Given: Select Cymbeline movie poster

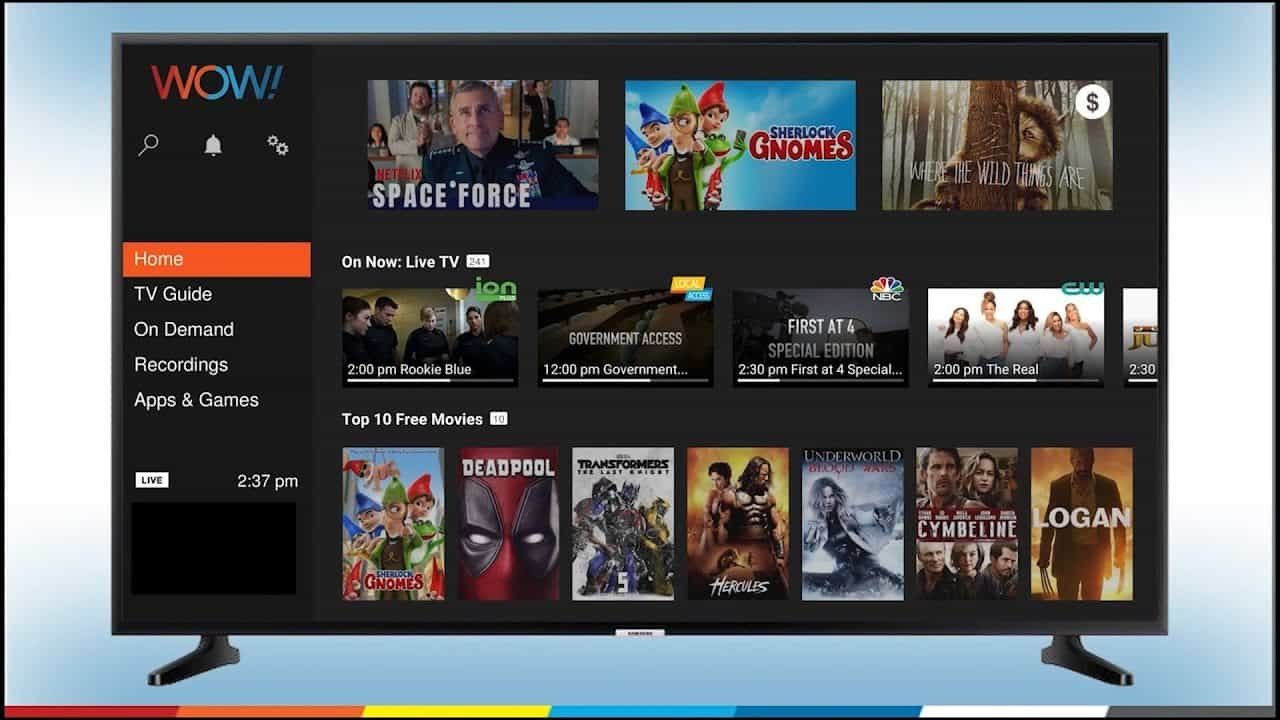Looking at the screenshot, I should click(967, 523).
